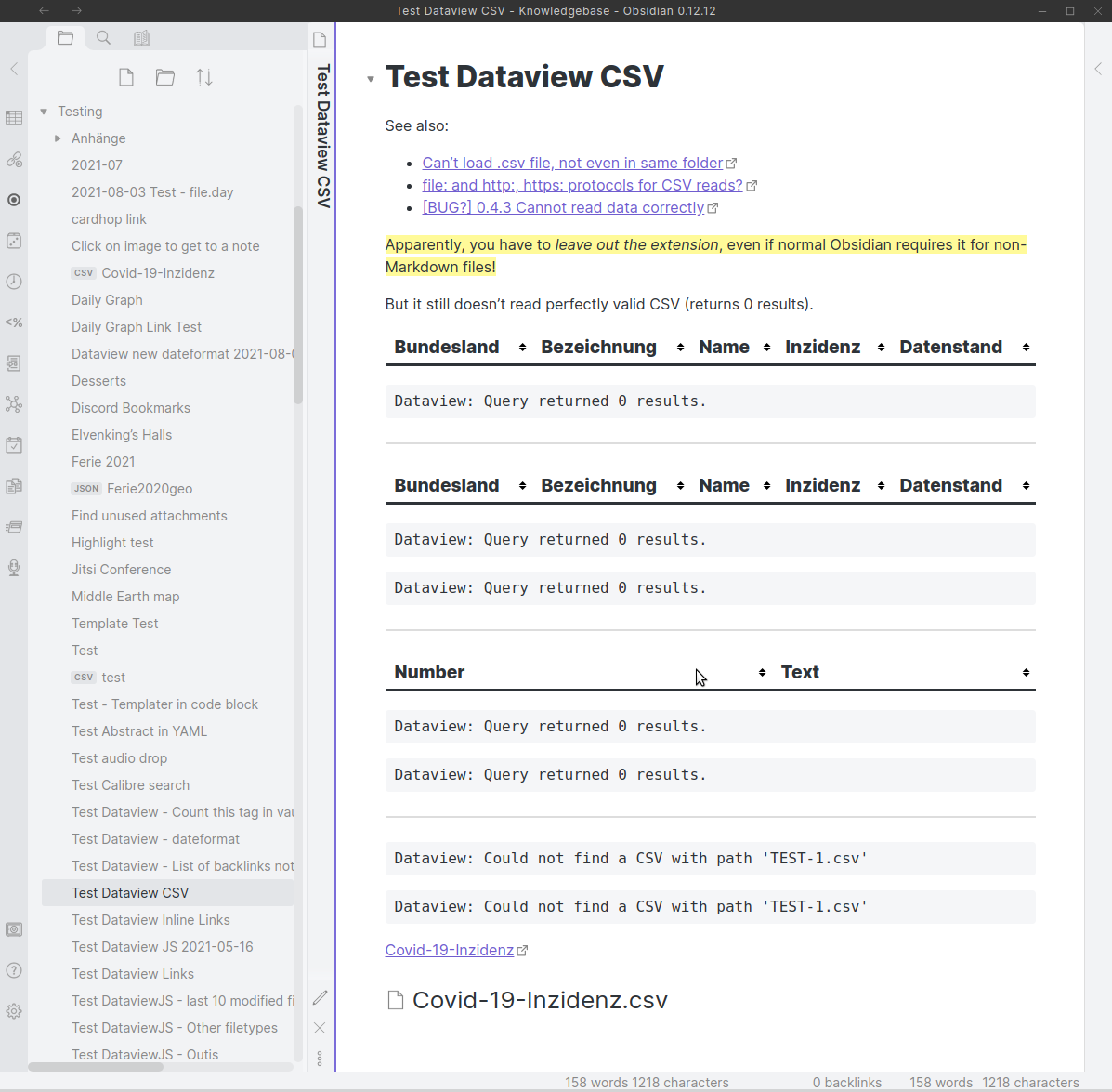Click the Templater <% icon
Screen dimensions: 1112x1092
tap(14, 322)
